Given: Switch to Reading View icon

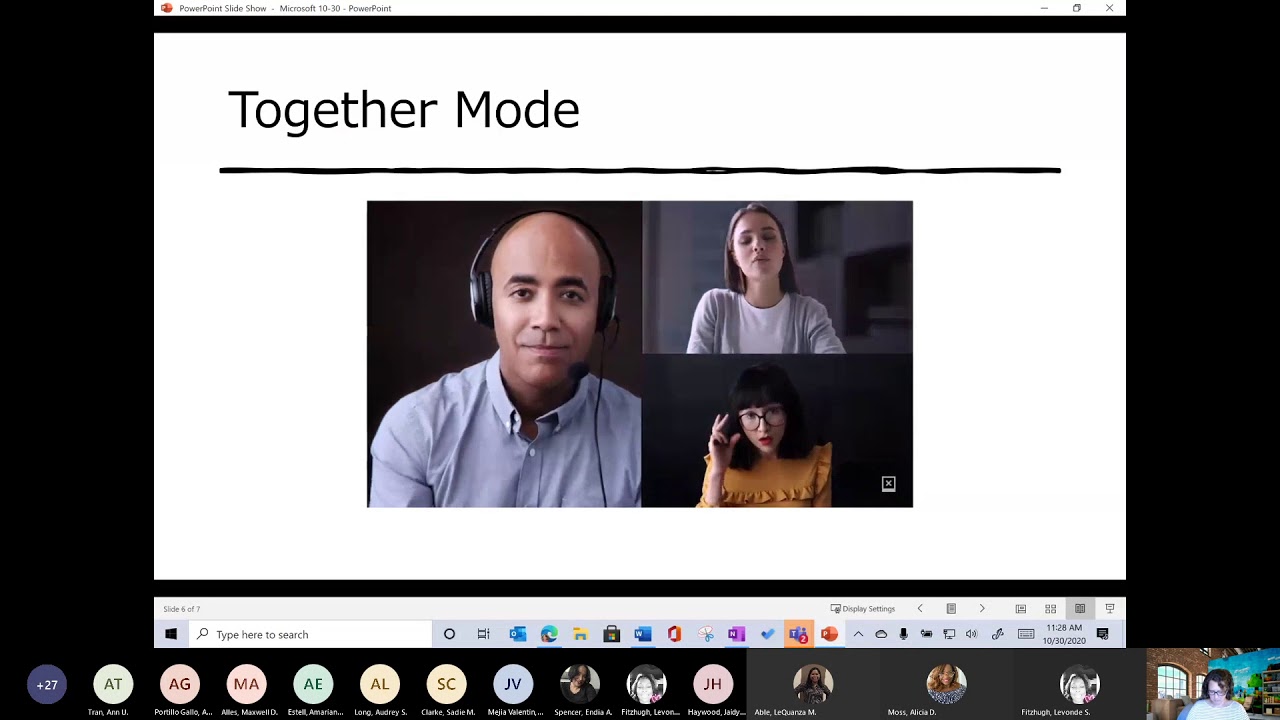Looking at the screenshot, I should 1080,608.
